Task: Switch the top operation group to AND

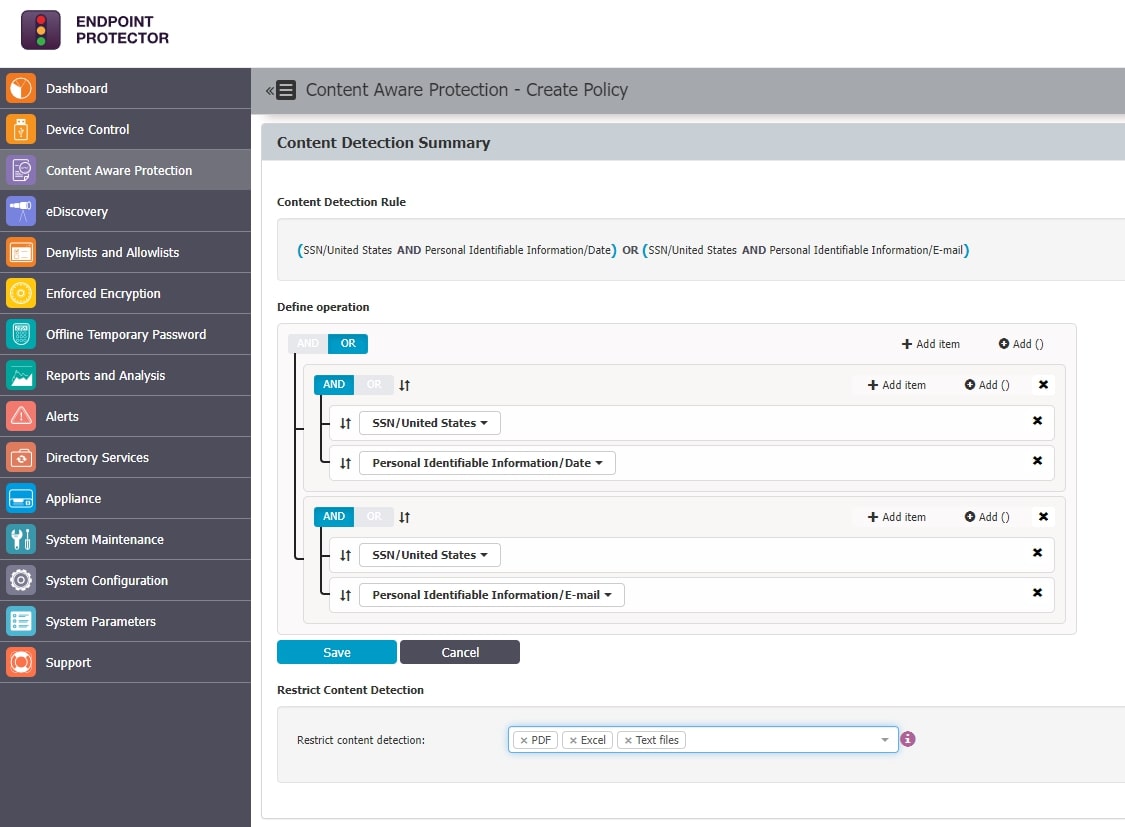Action: coord(307,342)
